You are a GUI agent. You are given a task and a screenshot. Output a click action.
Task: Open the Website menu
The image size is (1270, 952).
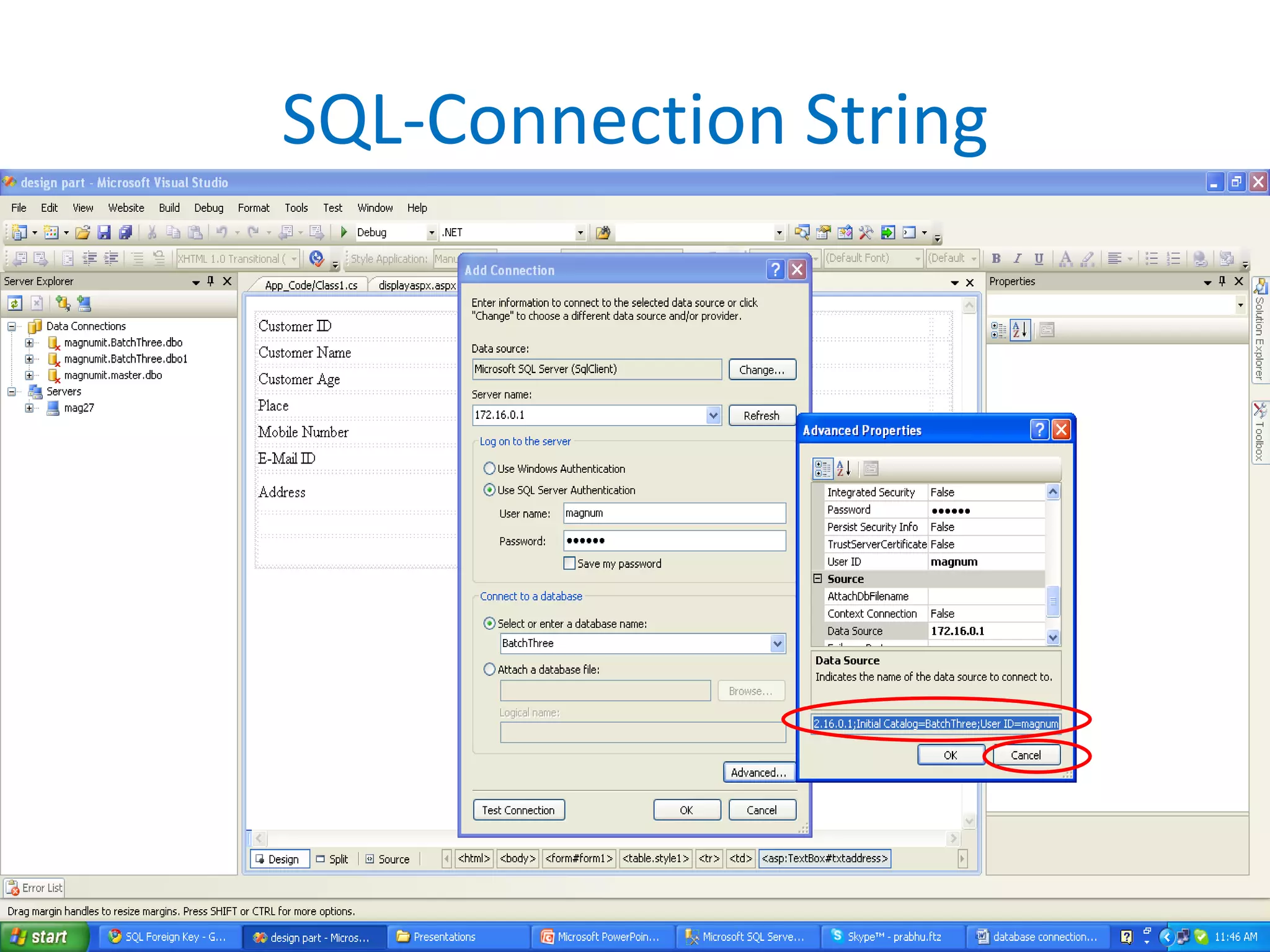pyautogui.click(x=126, y=208)
